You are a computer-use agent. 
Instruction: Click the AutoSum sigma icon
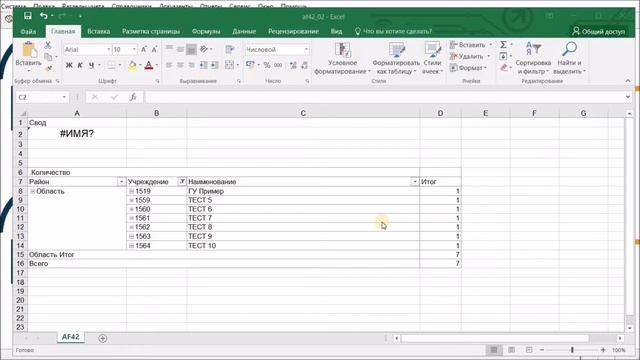pyautogui.click(x=503, y=44)
